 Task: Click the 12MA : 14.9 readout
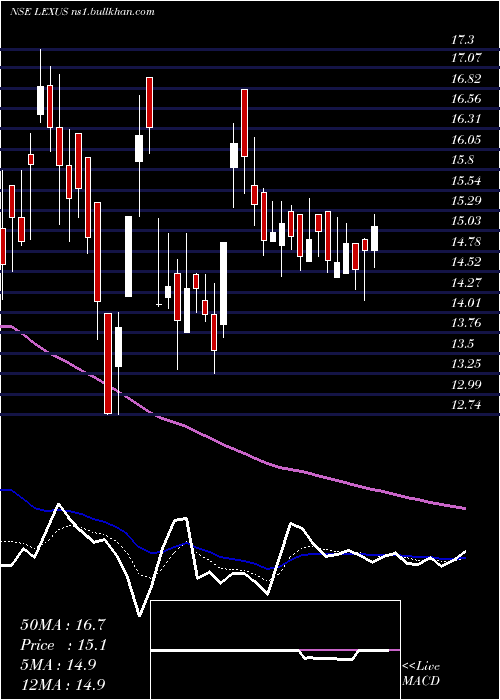click(x=63, y=685)
